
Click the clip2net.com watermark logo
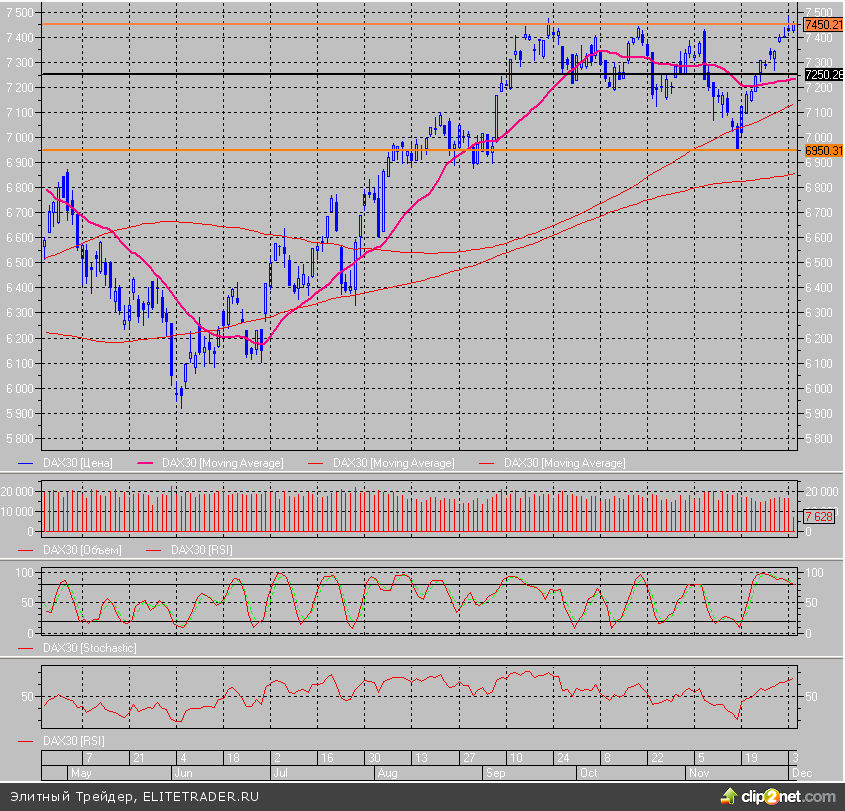point(777,795)
